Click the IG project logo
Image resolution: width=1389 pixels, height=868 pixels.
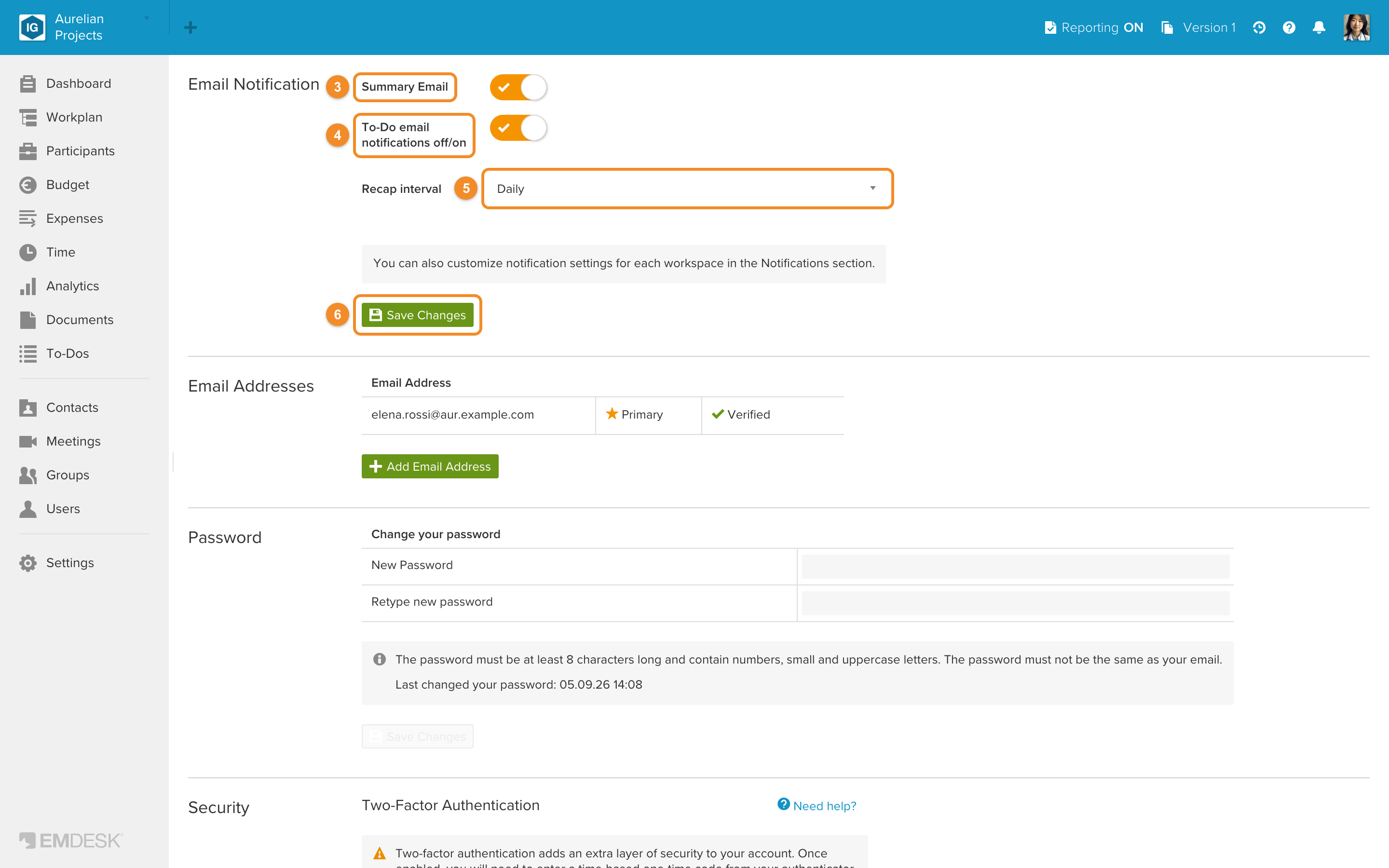(x=32, y=27)
